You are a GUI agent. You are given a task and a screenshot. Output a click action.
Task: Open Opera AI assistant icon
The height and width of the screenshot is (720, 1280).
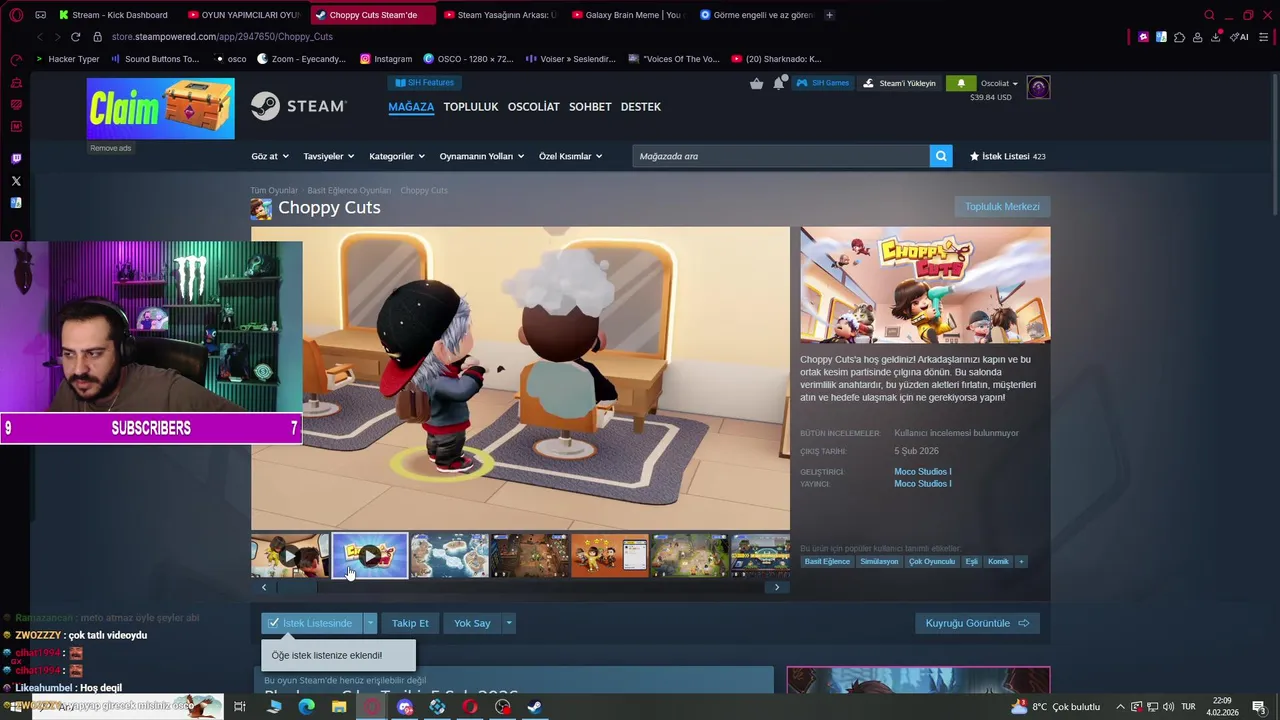[x=1240, y=37]
